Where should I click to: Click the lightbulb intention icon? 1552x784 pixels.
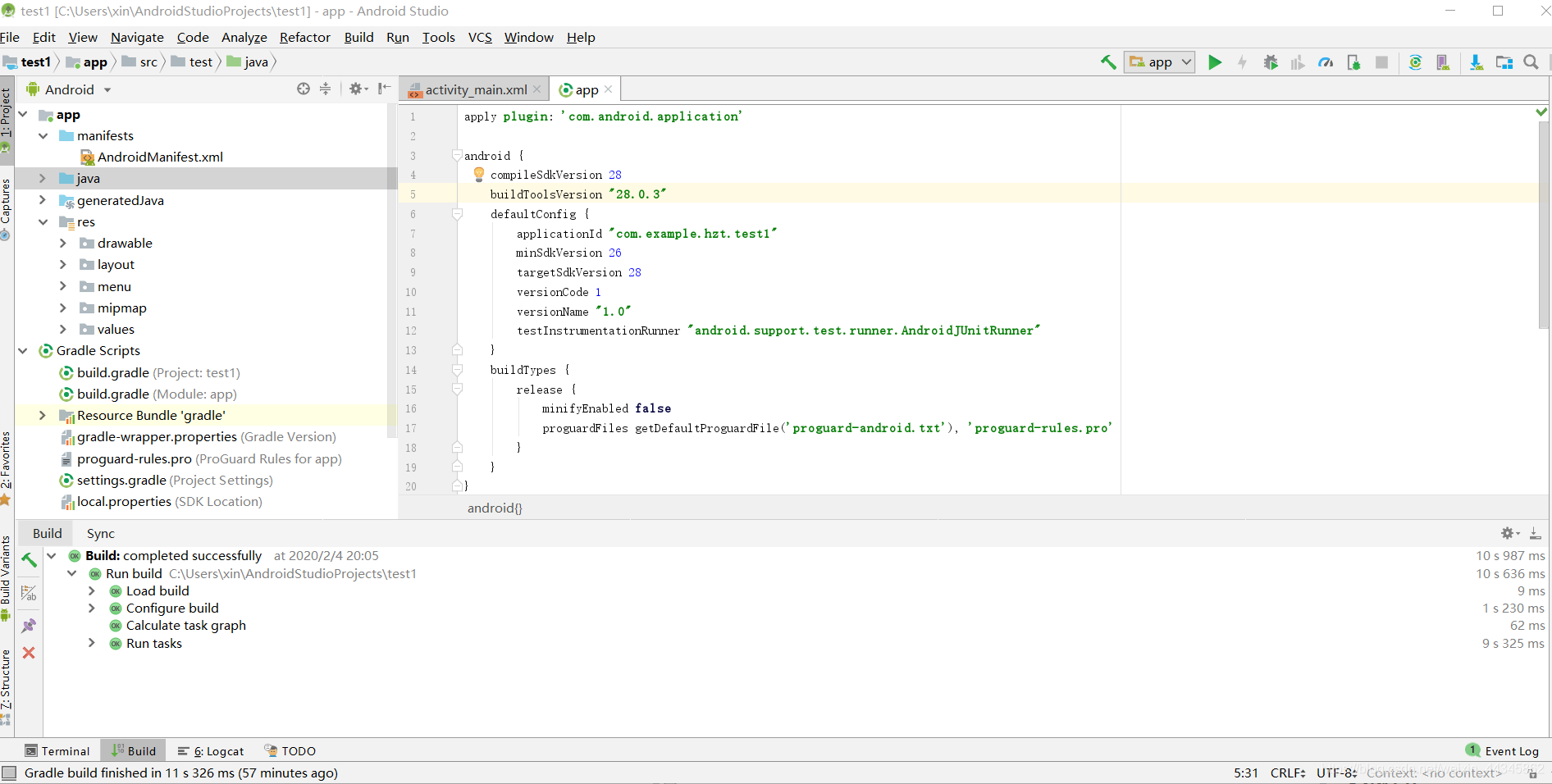point(479,174)
